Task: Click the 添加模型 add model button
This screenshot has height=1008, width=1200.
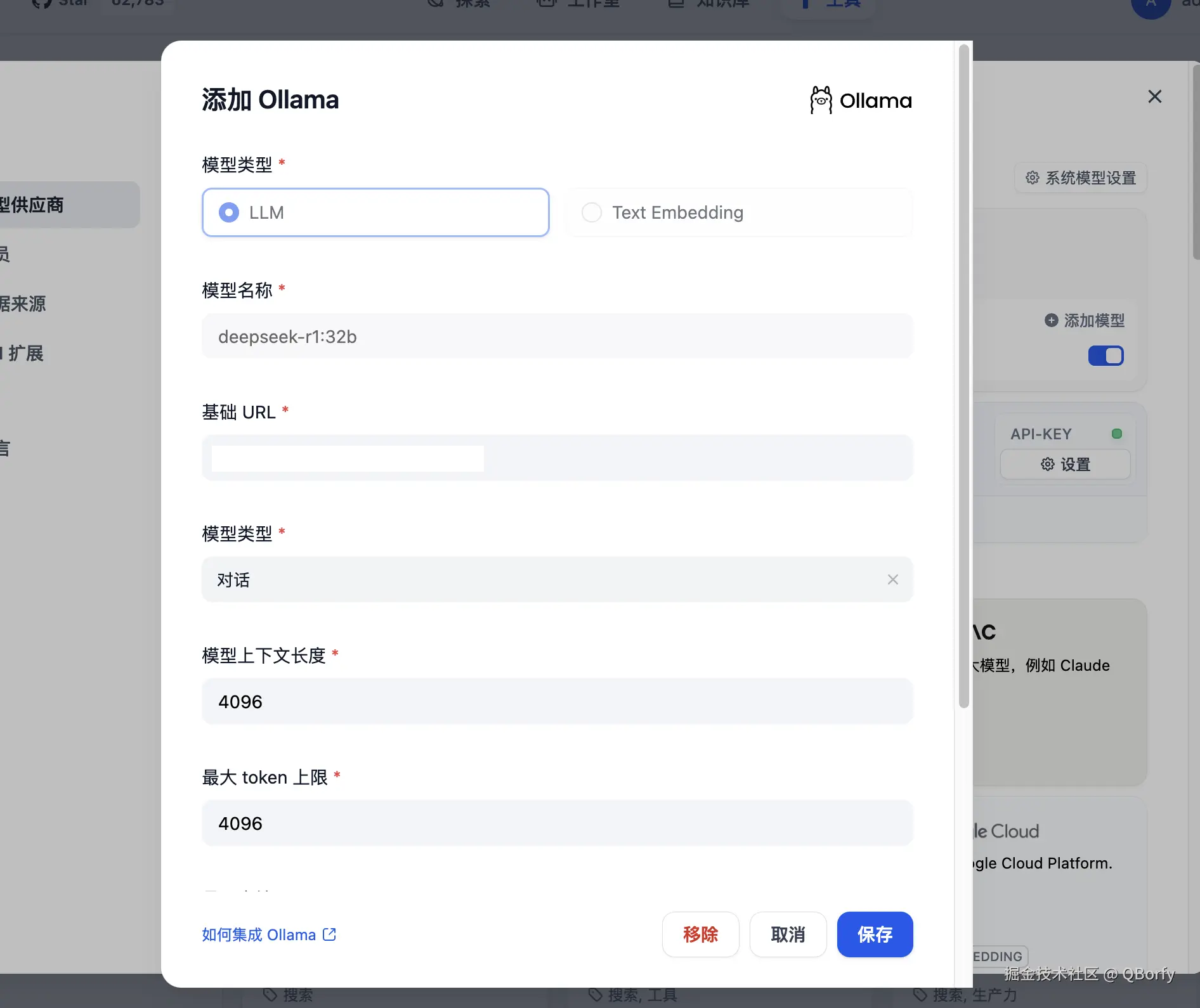Action: 1085,320
